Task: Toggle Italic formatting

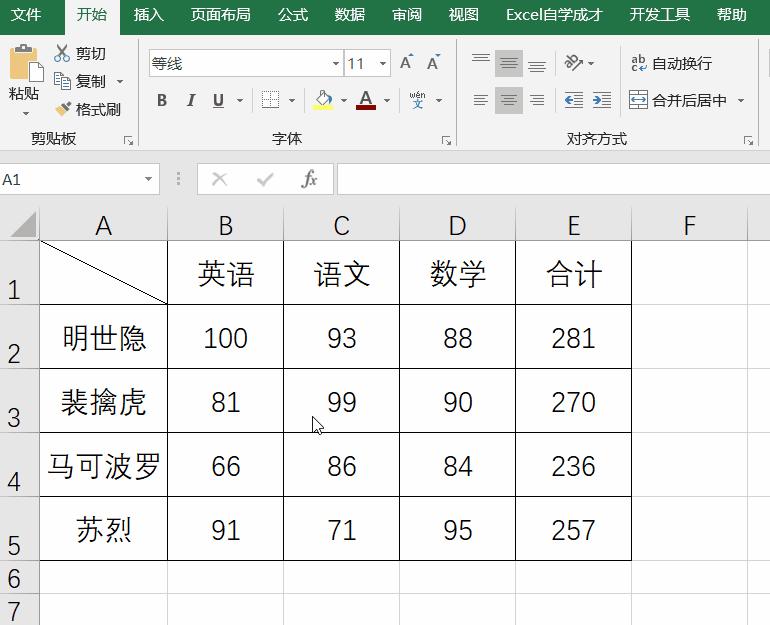Action: pyautogui.click(x=191, y=100)
